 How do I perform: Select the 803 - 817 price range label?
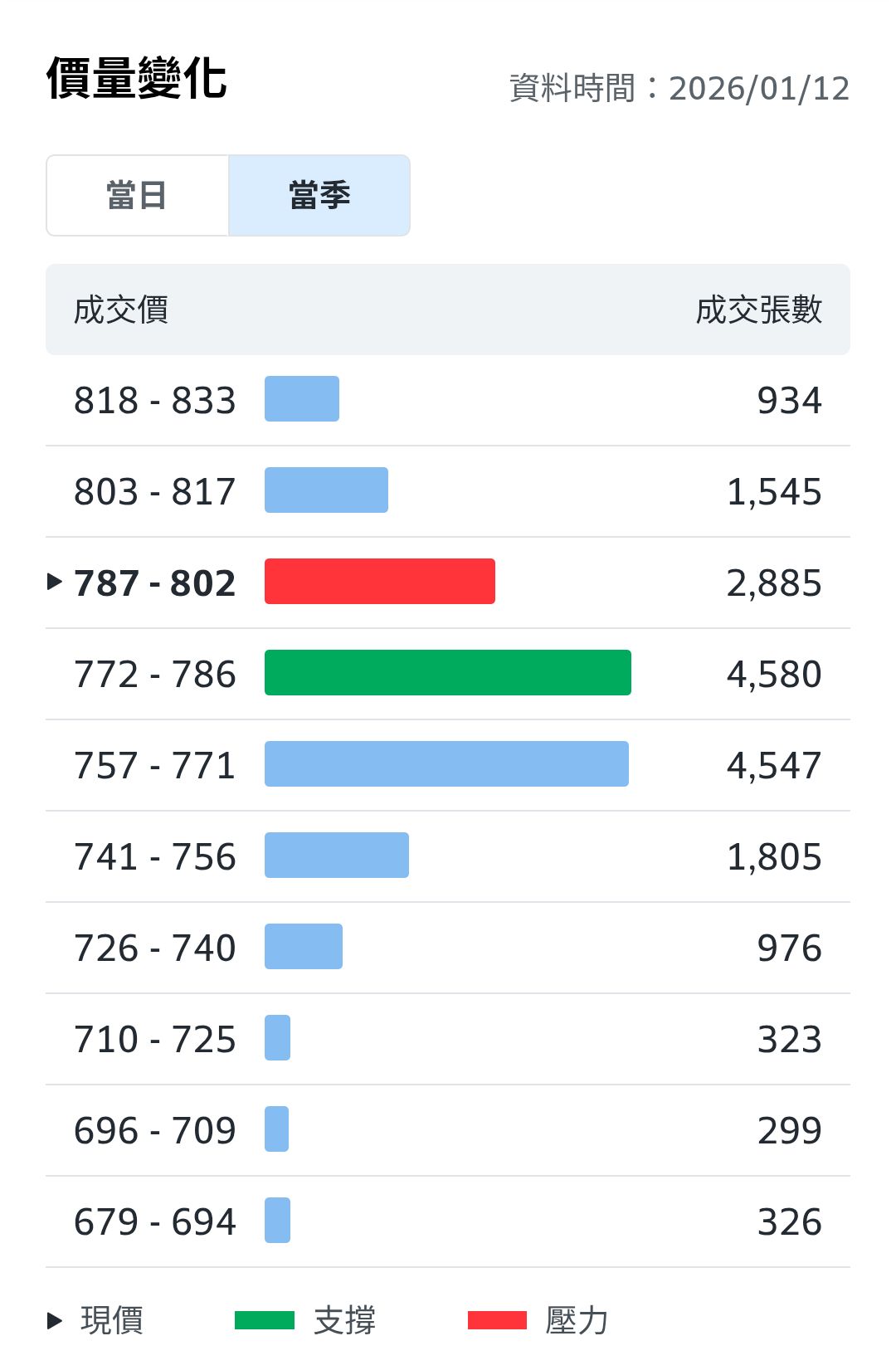click(x=155, y=491)
